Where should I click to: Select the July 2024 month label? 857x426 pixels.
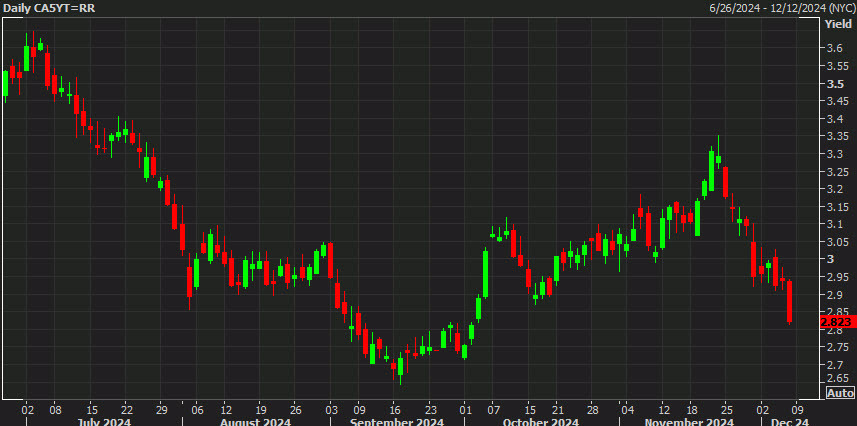coord(104,422)
